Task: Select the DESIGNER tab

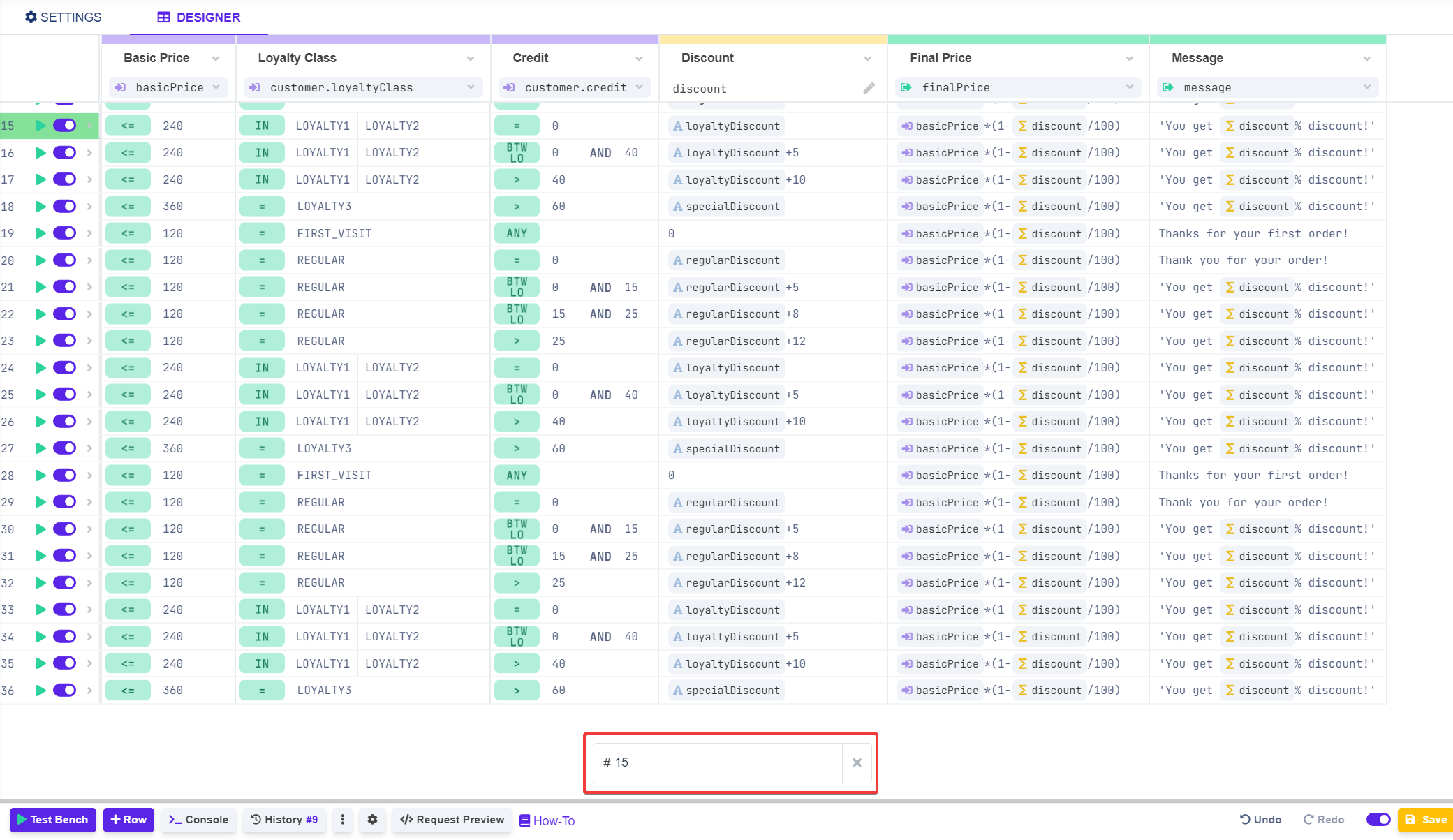Action: (199, 17)
